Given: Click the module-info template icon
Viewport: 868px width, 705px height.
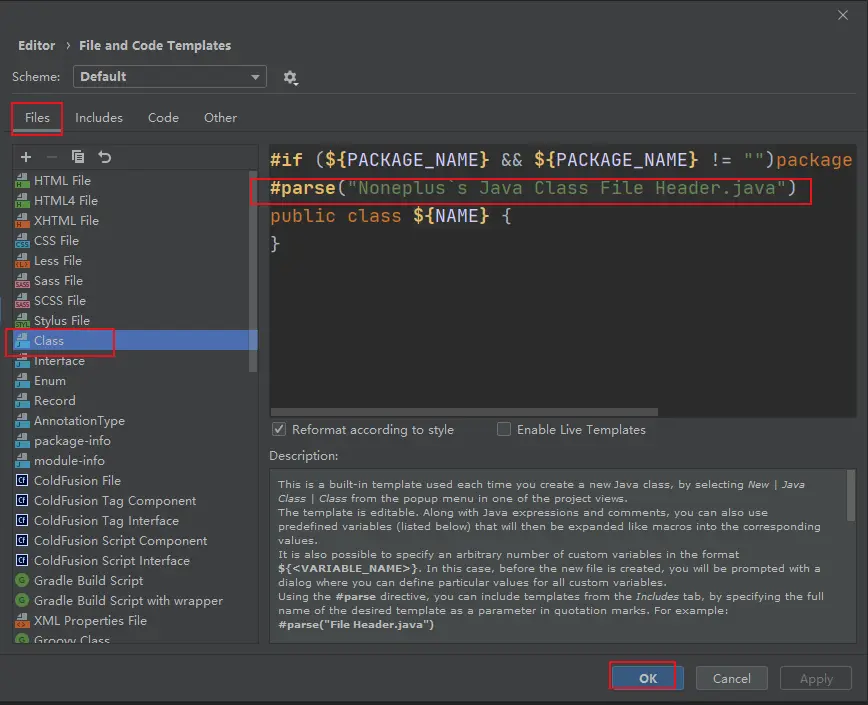Looking at the screenshot, I should click(x=22, y=461).
